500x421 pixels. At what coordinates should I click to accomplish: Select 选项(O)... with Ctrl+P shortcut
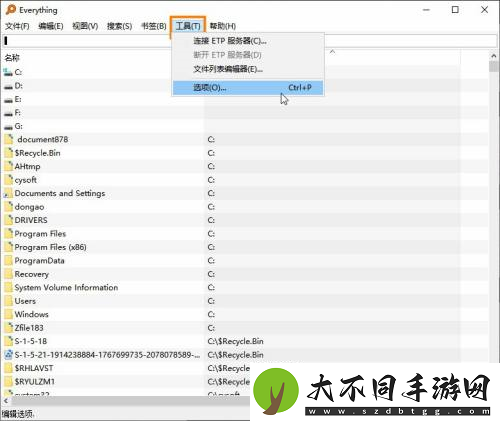248,88
